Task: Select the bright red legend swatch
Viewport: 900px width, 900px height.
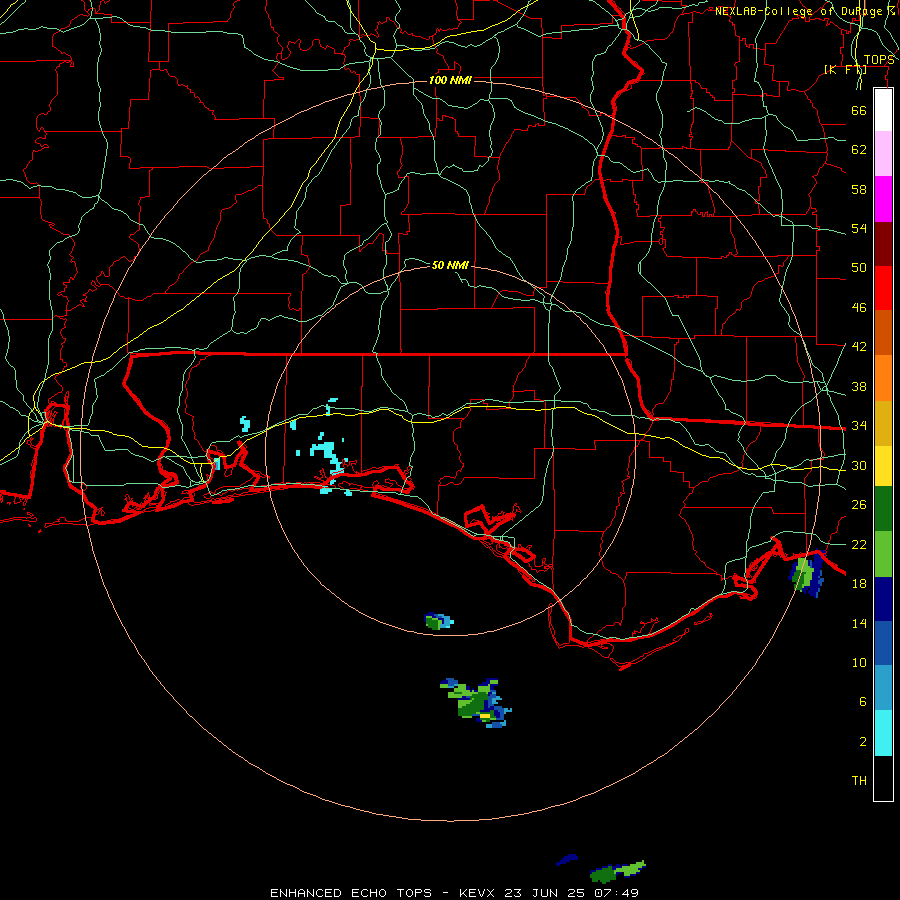Action: (883, 288)
